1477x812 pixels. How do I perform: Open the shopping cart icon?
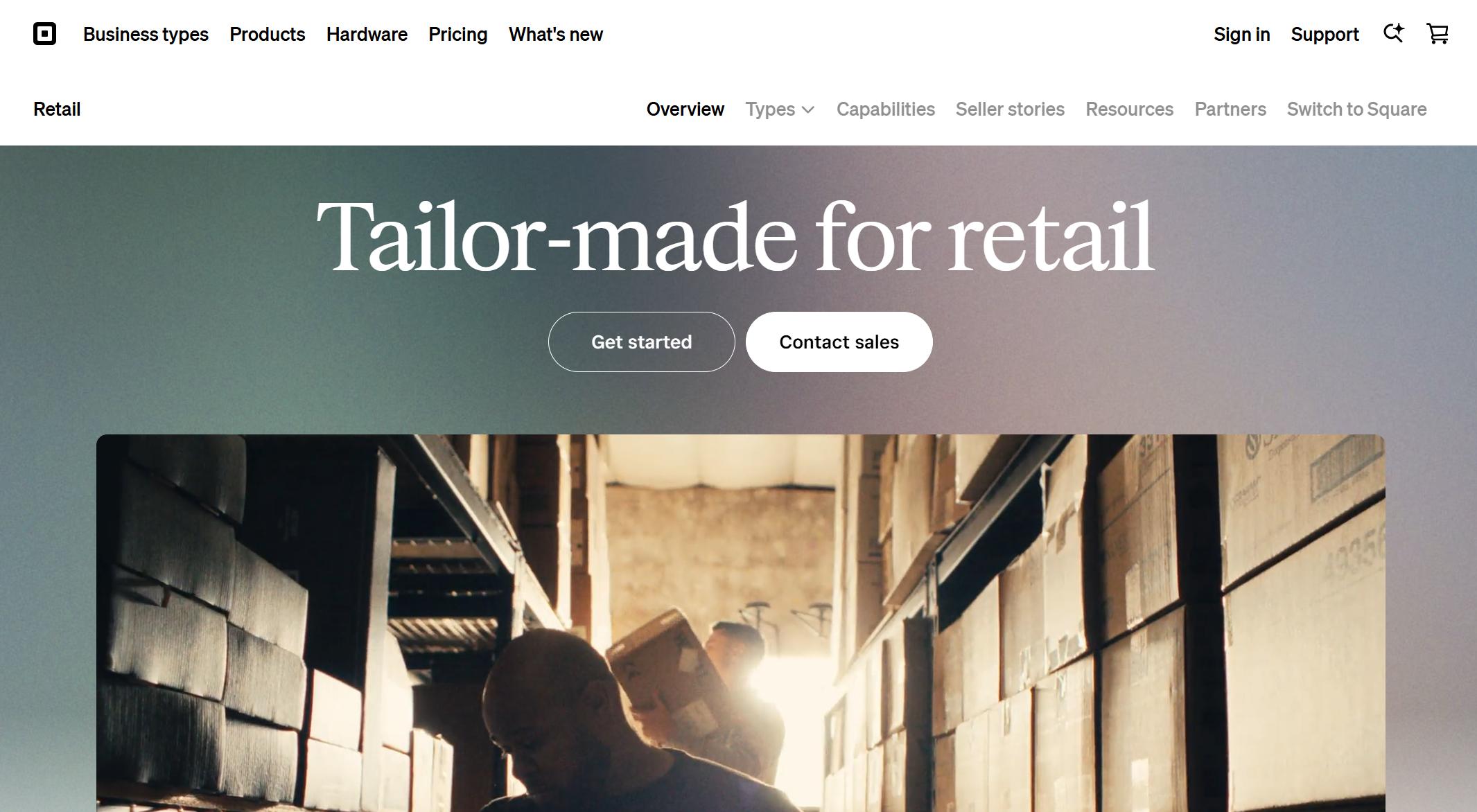[1437, 33]
